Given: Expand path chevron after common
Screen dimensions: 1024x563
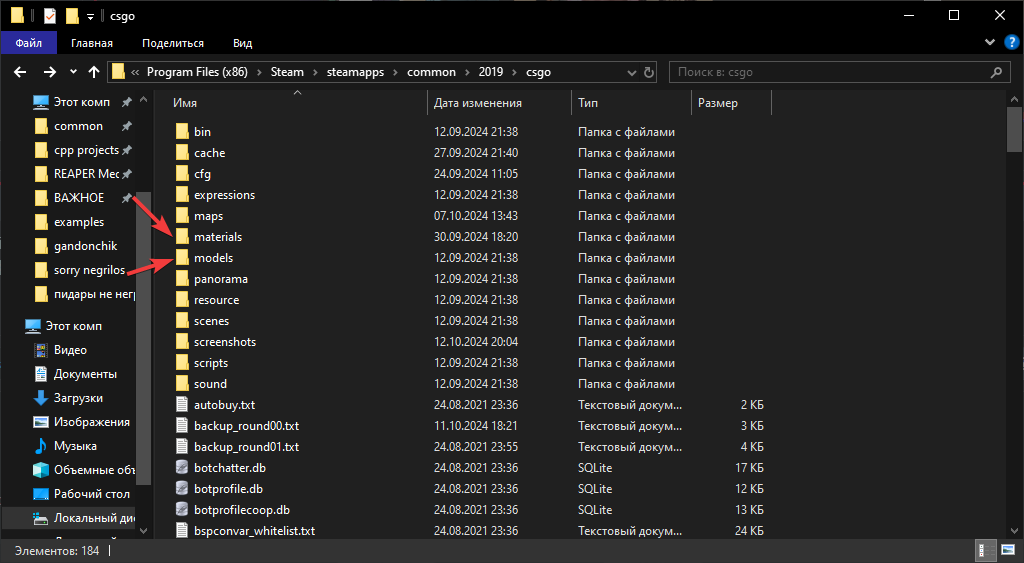Looking at the screenshot, I should point(467,72).
